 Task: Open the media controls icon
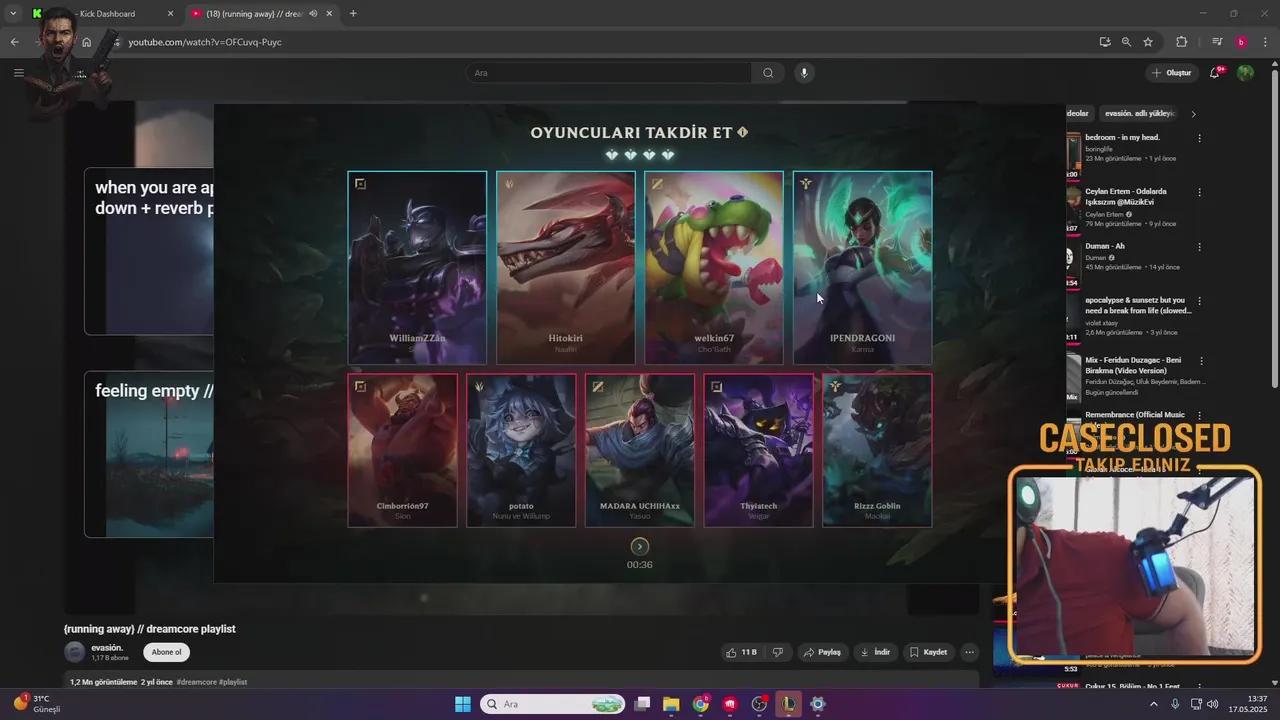click(1217, 42)
